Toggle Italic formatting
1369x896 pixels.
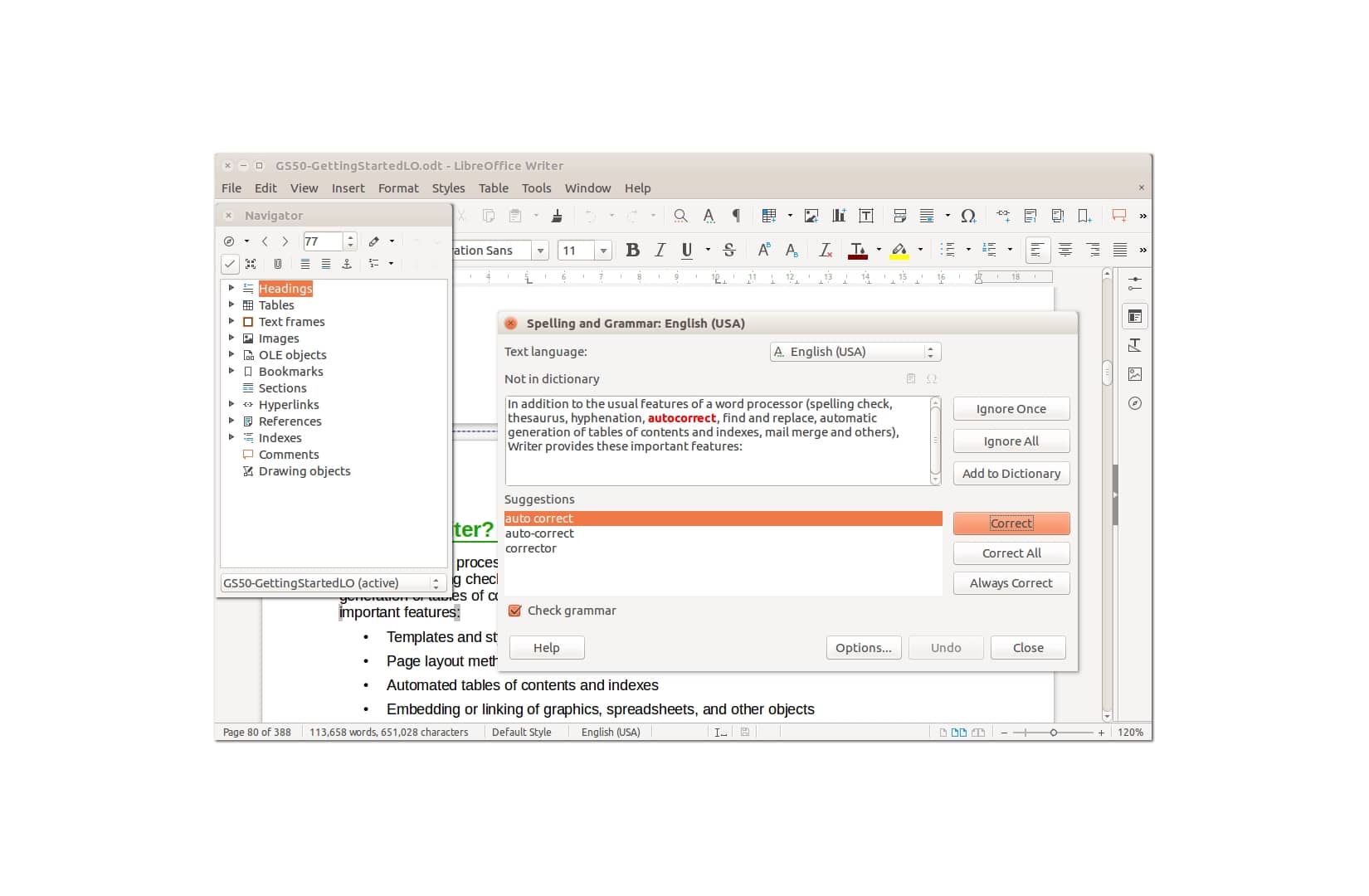click(660, 250)
